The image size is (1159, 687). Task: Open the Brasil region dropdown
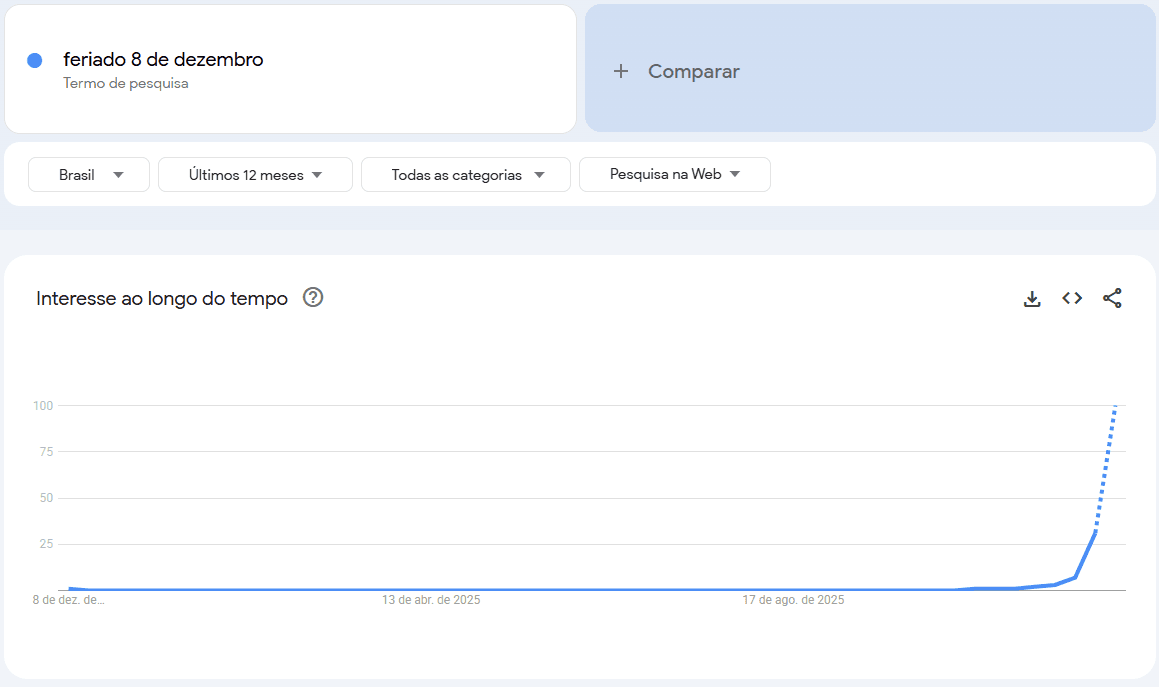[x=89, y=174]
